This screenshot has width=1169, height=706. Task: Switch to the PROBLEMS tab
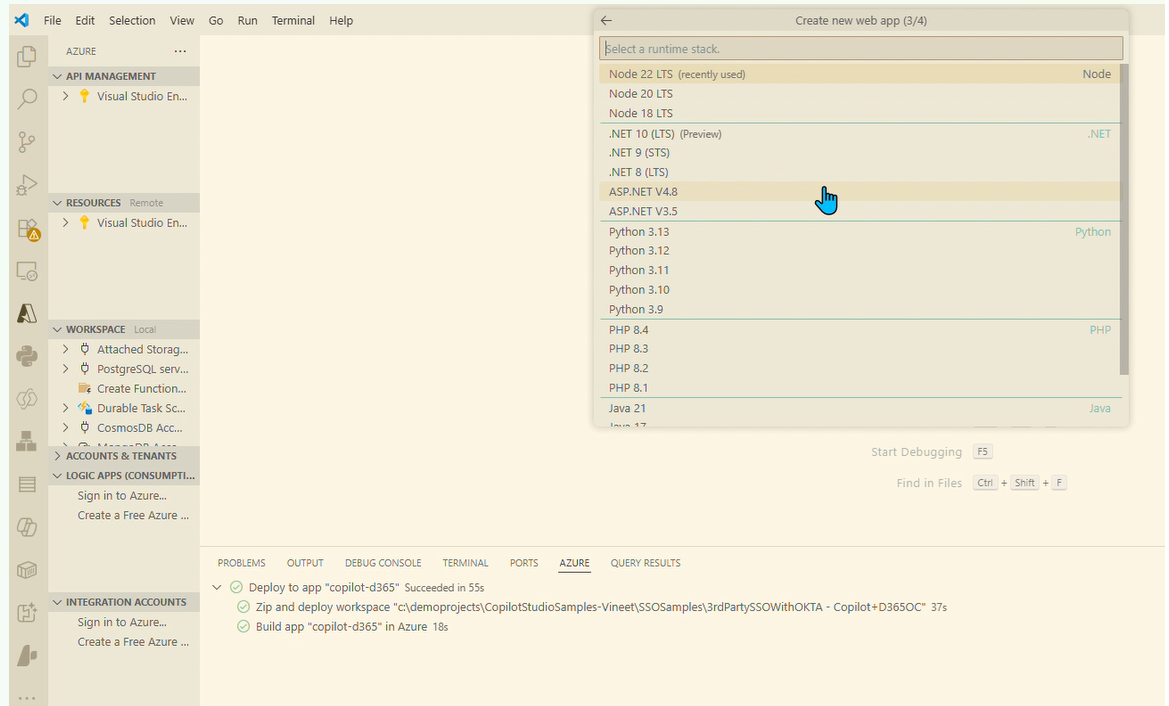pyautogui.click(x=241, y=562)
